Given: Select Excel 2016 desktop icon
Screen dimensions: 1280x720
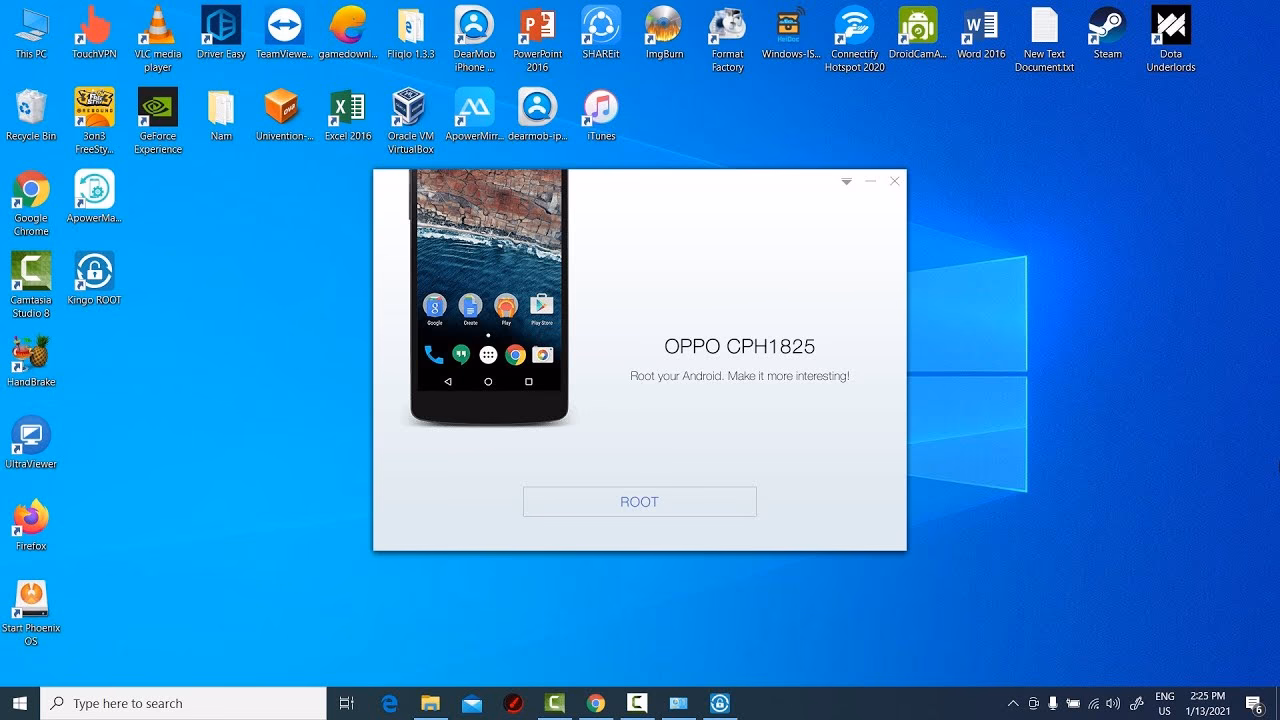Looking at the screenshot, I should tap(348, 115).
